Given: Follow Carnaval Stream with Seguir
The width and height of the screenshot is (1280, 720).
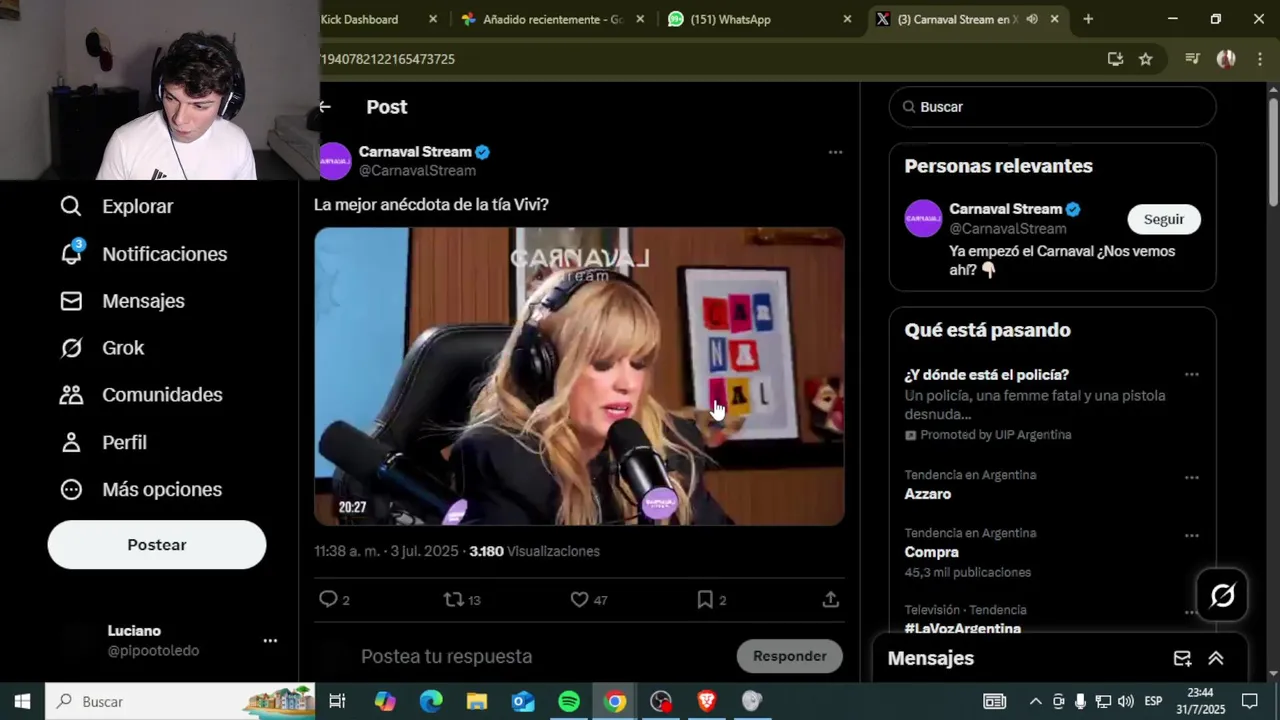Looking at the screenshot, I should [1164, 219].
